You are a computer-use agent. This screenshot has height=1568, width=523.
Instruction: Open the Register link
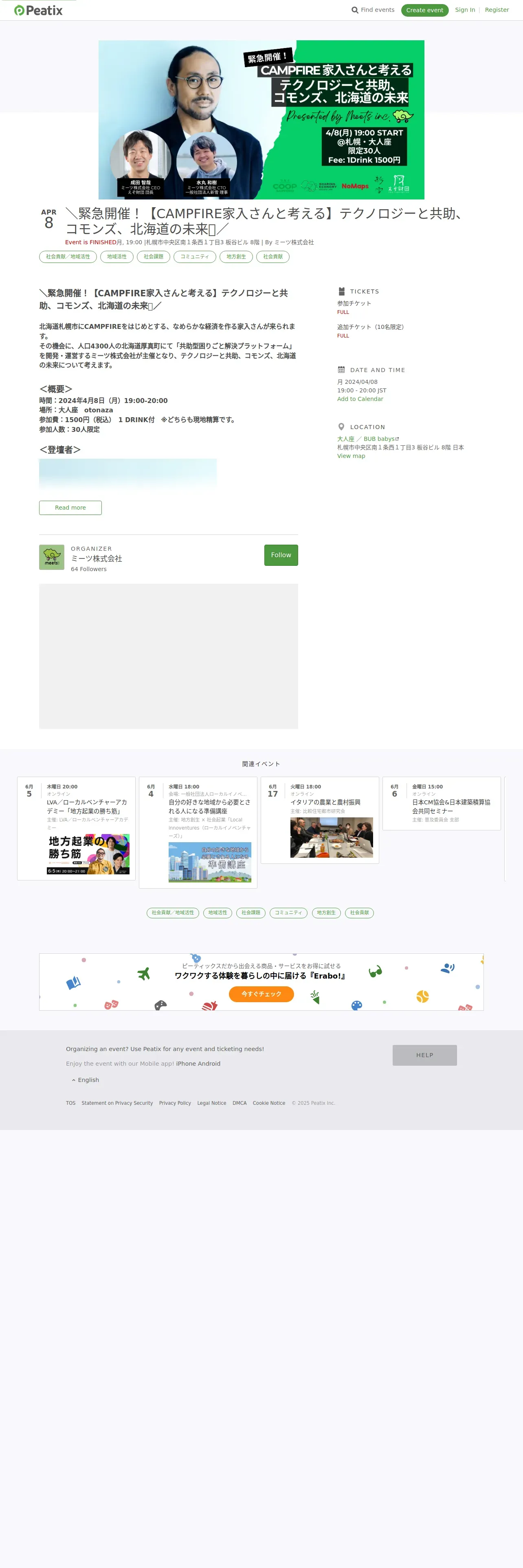[x=497, y=10]
